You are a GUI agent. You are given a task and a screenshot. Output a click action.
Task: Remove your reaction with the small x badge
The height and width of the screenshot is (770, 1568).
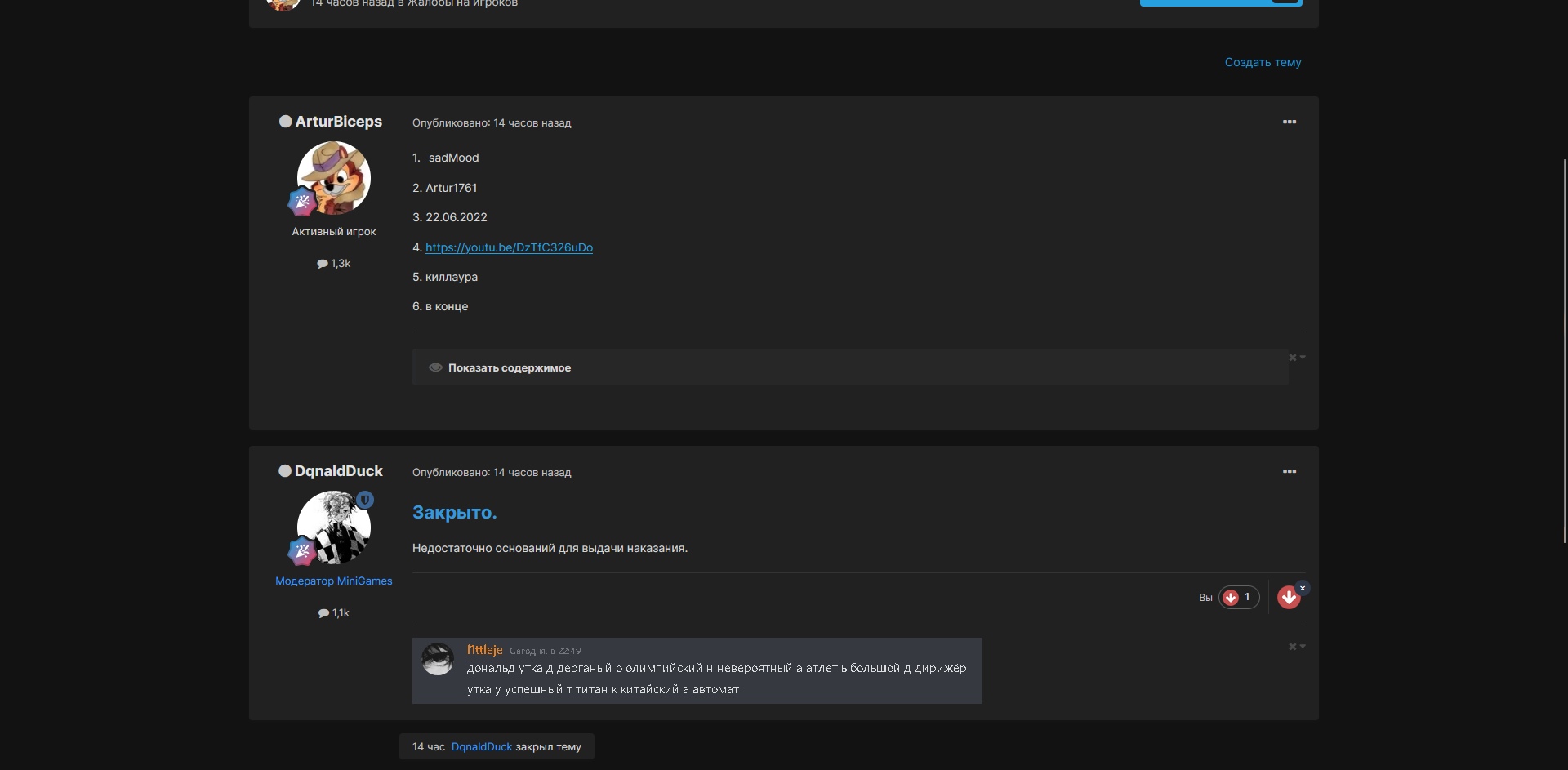tap(1303, 588)
